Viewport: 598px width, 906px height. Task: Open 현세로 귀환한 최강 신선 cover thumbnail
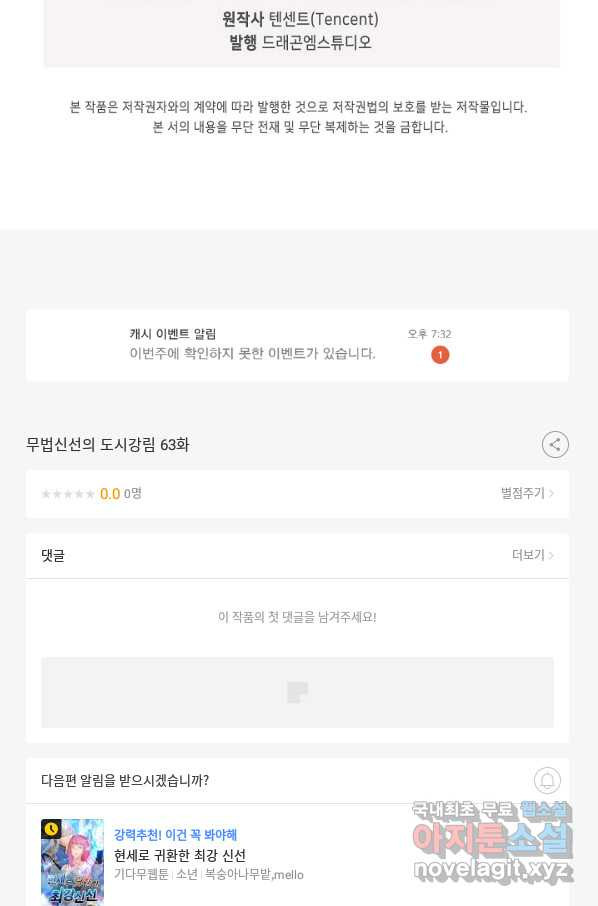coord(72,862)
